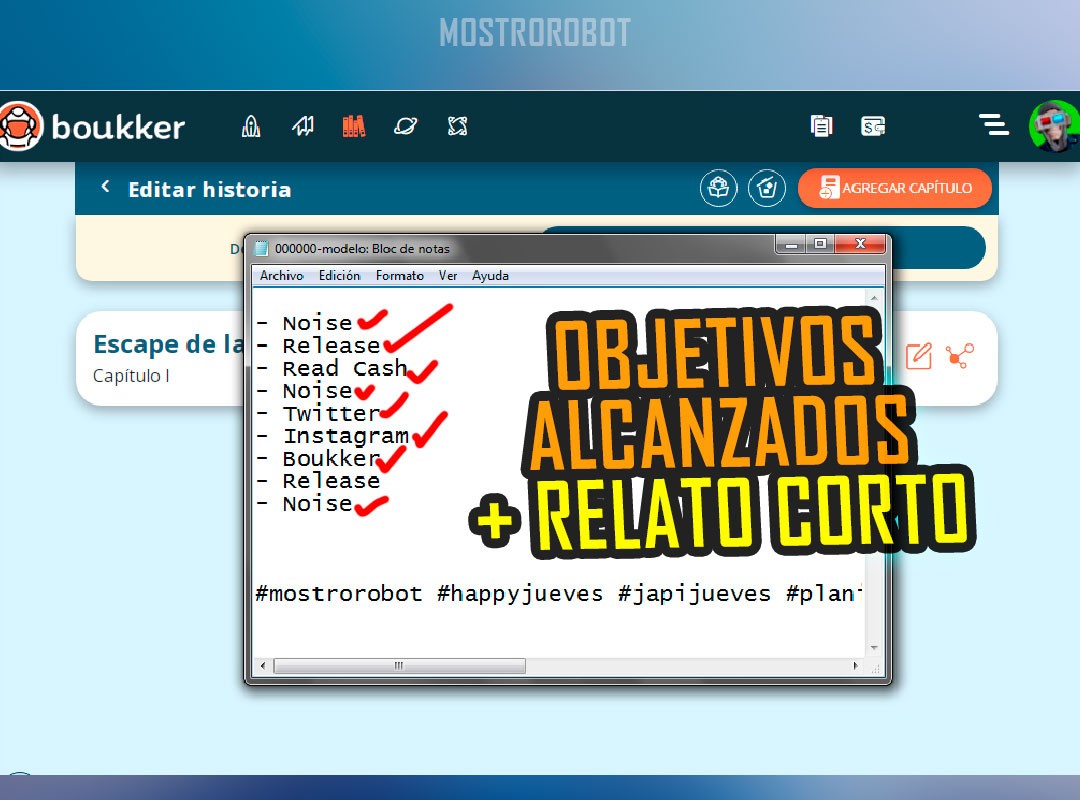Click the '#happyjueves' hashtag text

(520, 593)
